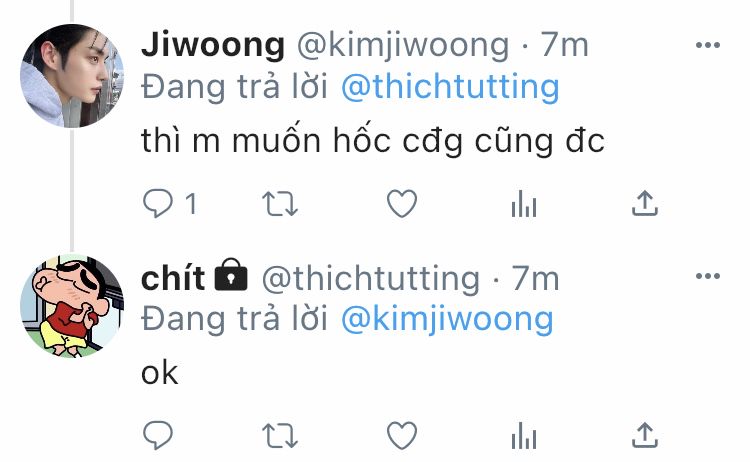Viewport: 750px width, 462px height.
Task: Open more options on Jiwoong's tweet
Action: click(x=708, y=45)
